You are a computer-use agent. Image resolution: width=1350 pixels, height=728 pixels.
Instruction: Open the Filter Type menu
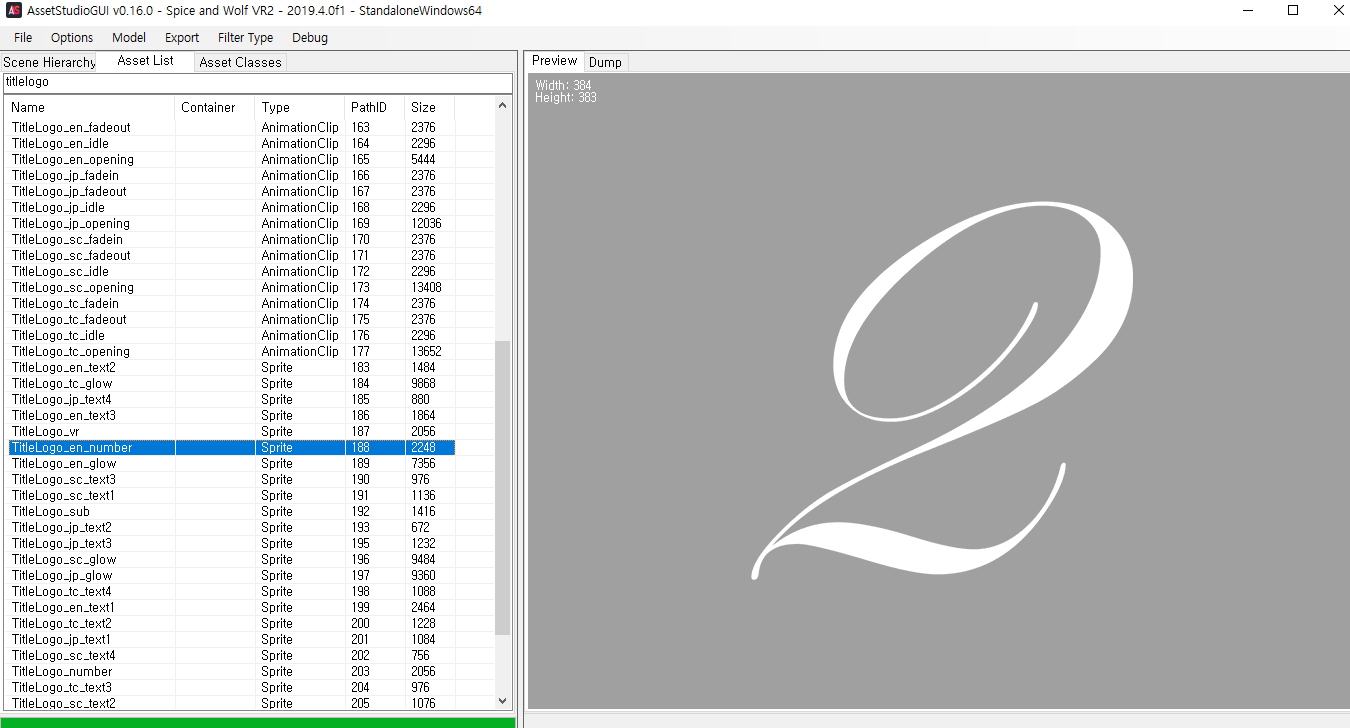[x=245, y=38]
